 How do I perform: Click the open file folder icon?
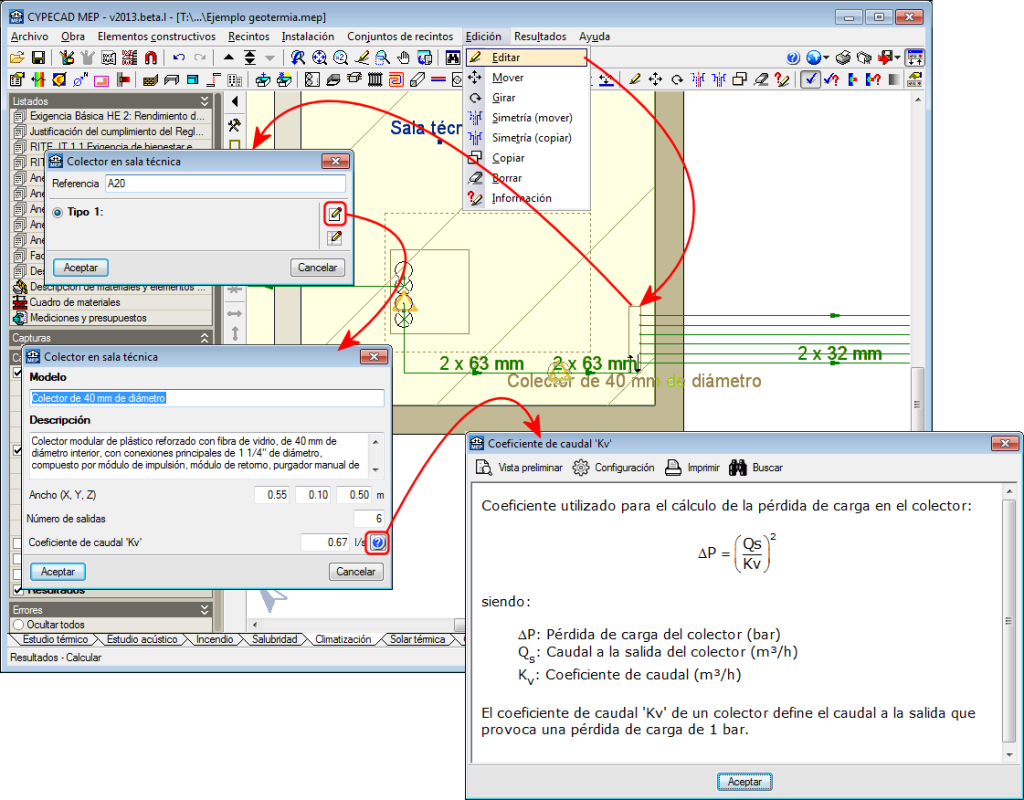point(18,58)
